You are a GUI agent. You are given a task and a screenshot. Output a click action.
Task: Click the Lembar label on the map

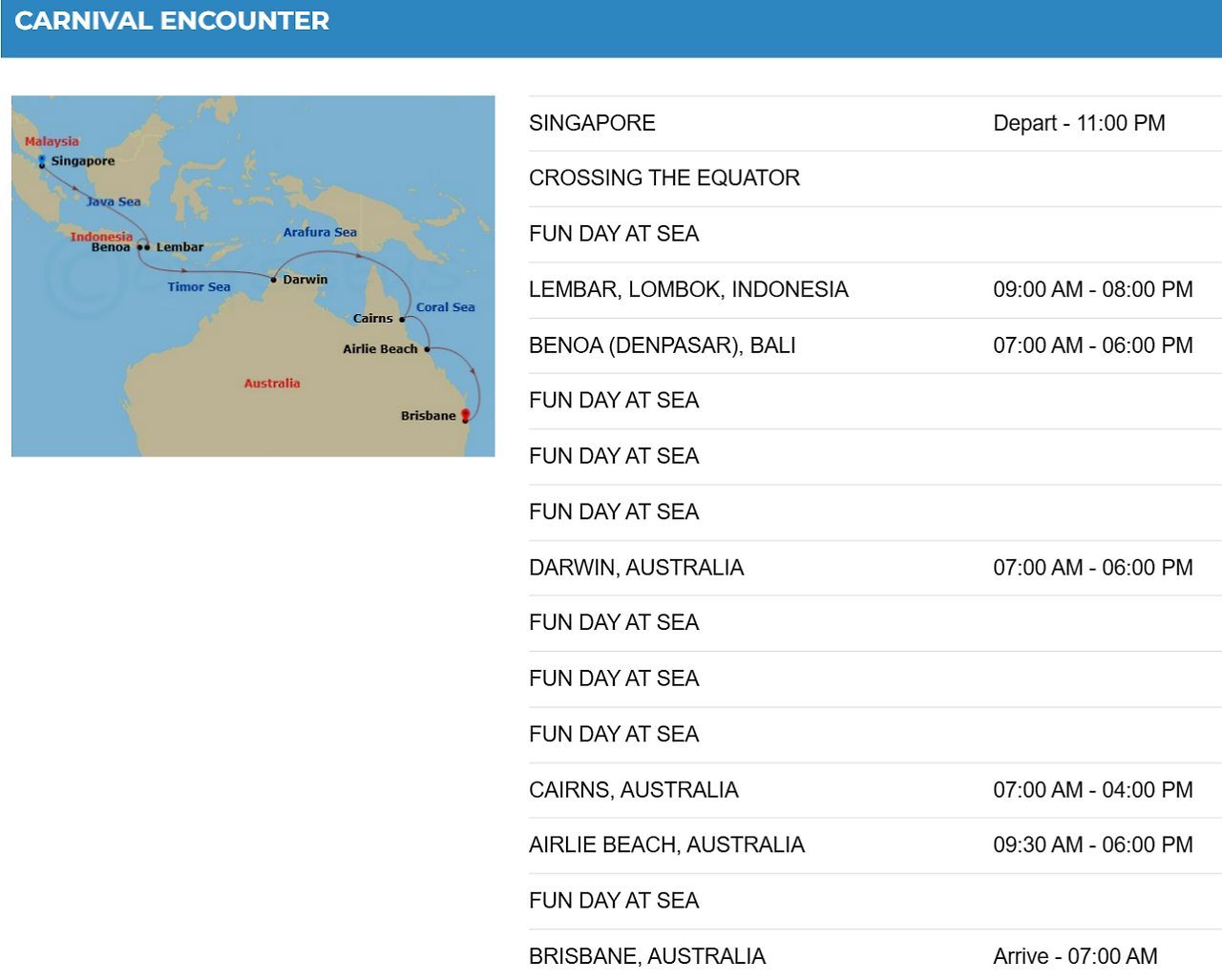pyautogui.click(x=179, y=247)
